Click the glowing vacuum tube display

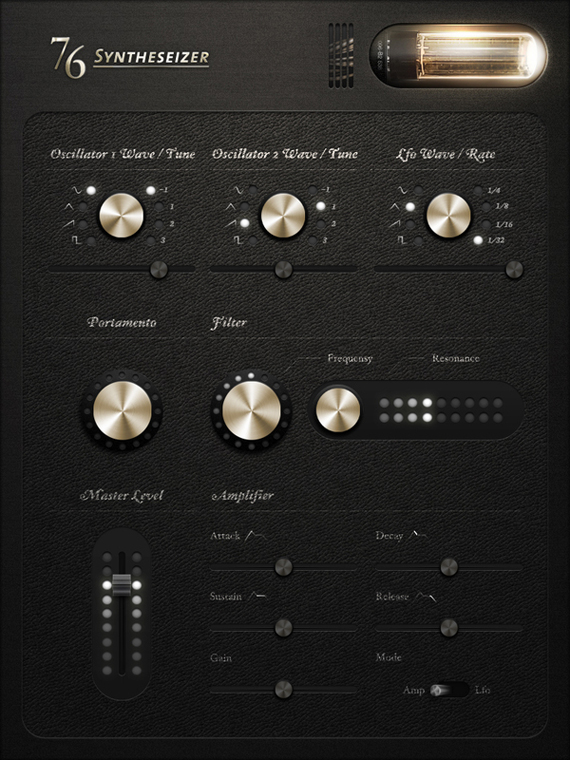tap(458, 55)
